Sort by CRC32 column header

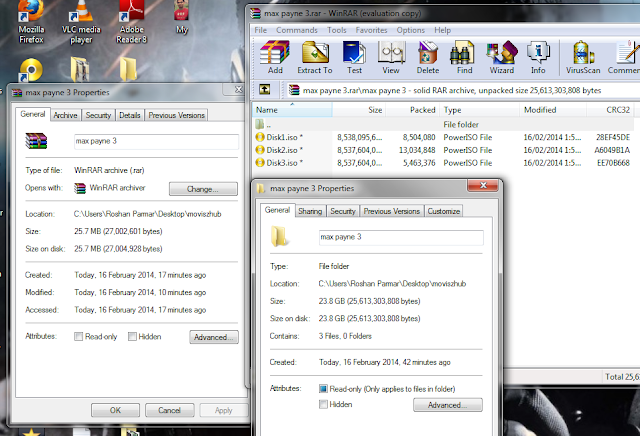611,110
